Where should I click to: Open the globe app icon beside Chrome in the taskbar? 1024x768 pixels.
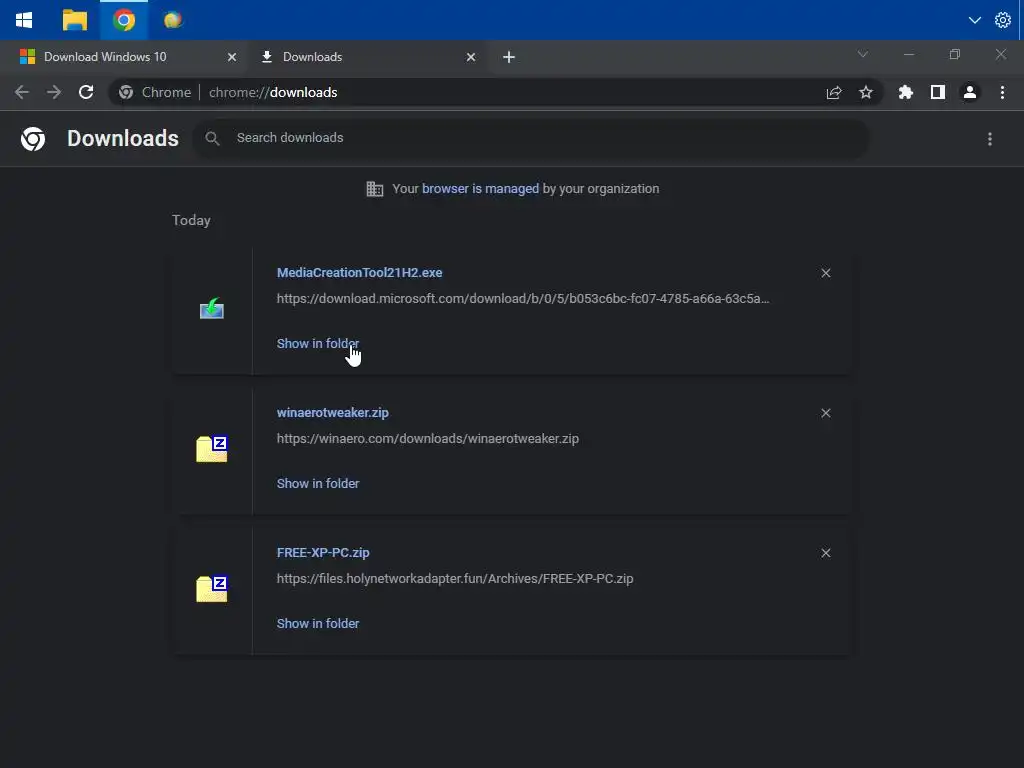point(172,20)
